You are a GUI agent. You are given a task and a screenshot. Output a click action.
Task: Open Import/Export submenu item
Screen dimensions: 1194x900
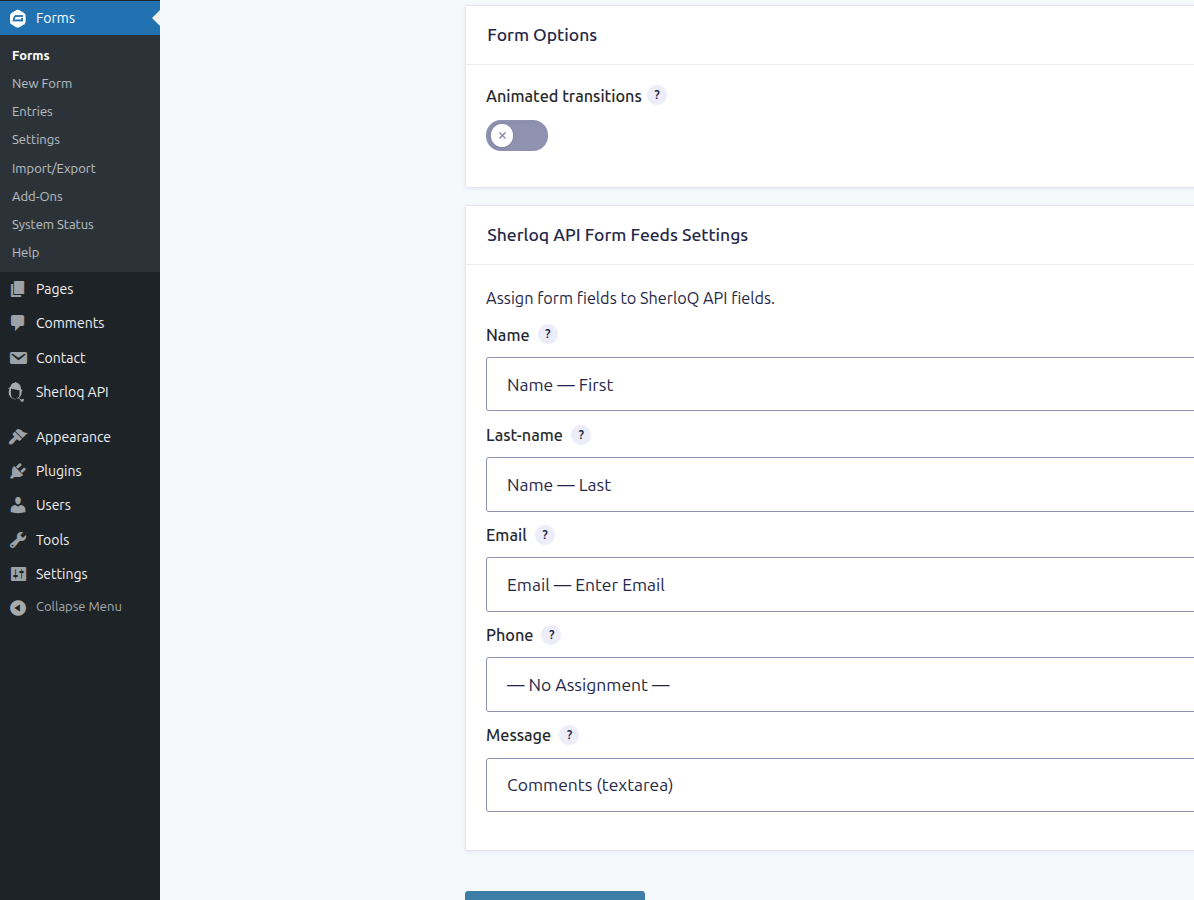(54, 168)
